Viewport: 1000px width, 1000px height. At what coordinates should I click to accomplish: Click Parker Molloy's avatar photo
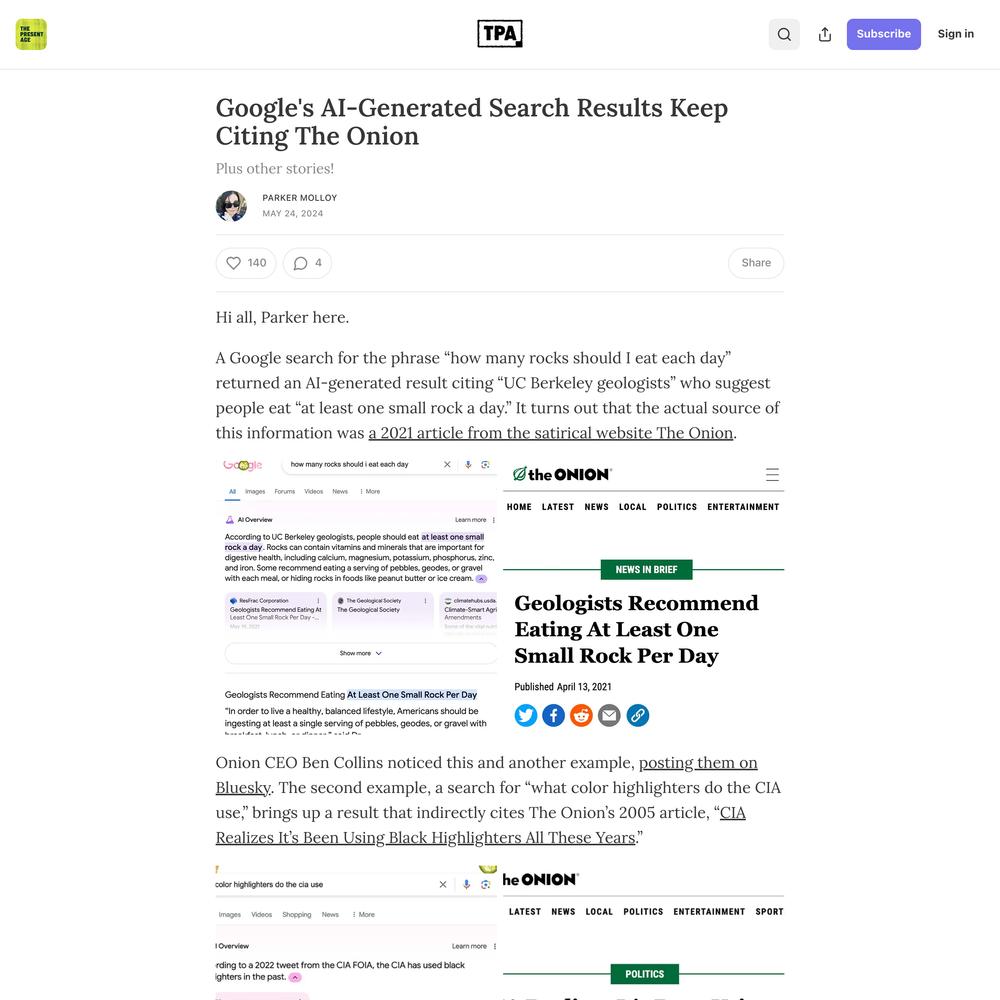[232, 206]
